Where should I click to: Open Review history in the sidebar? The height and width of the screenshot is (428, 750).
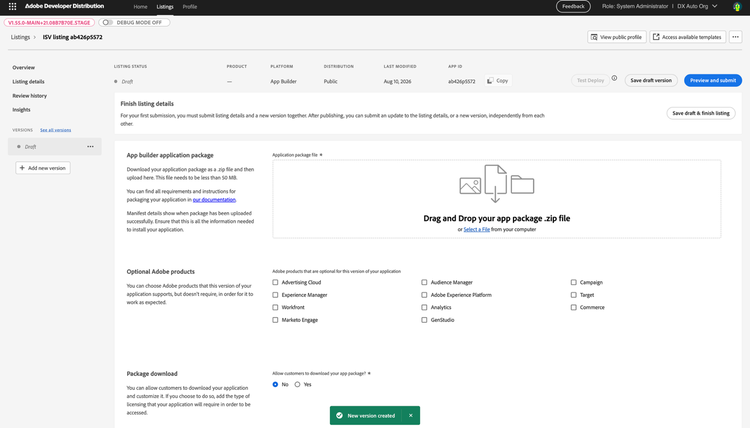point(30,96)
